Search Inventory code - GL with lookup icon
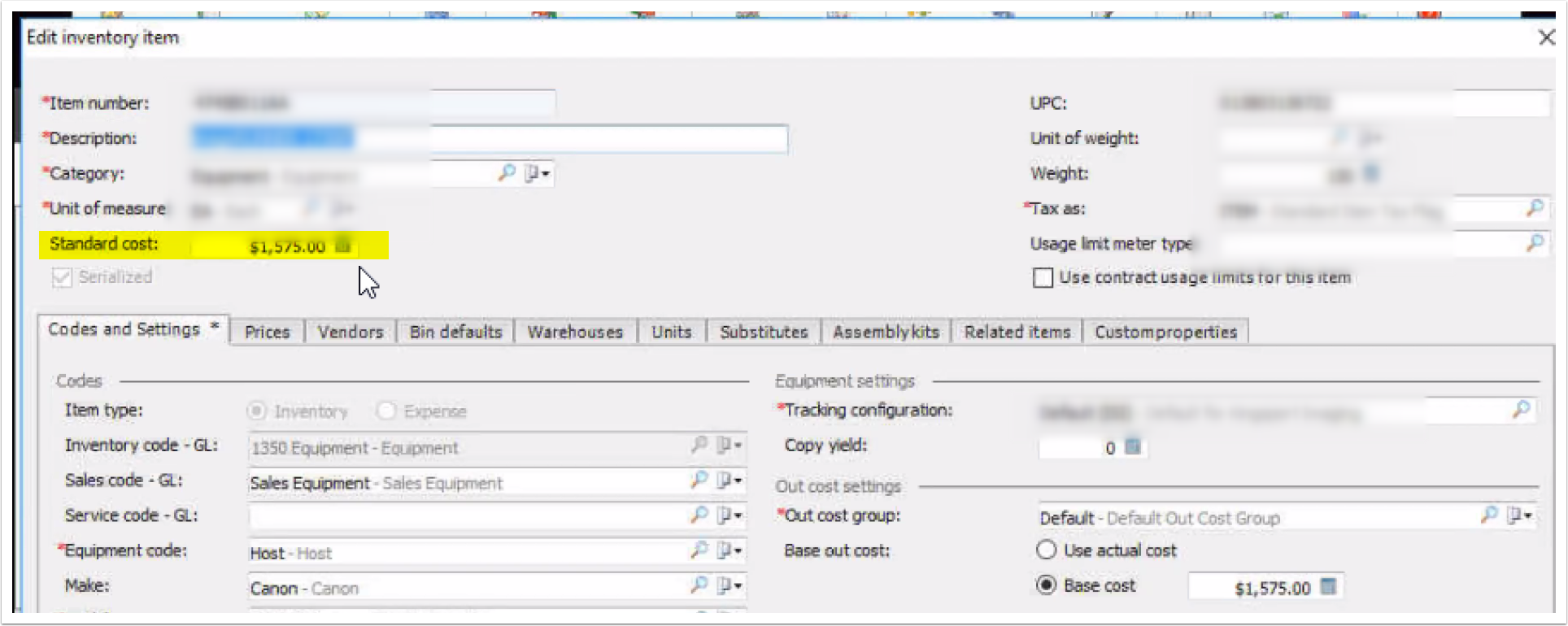1568x626 pixels. coord(699,446)
